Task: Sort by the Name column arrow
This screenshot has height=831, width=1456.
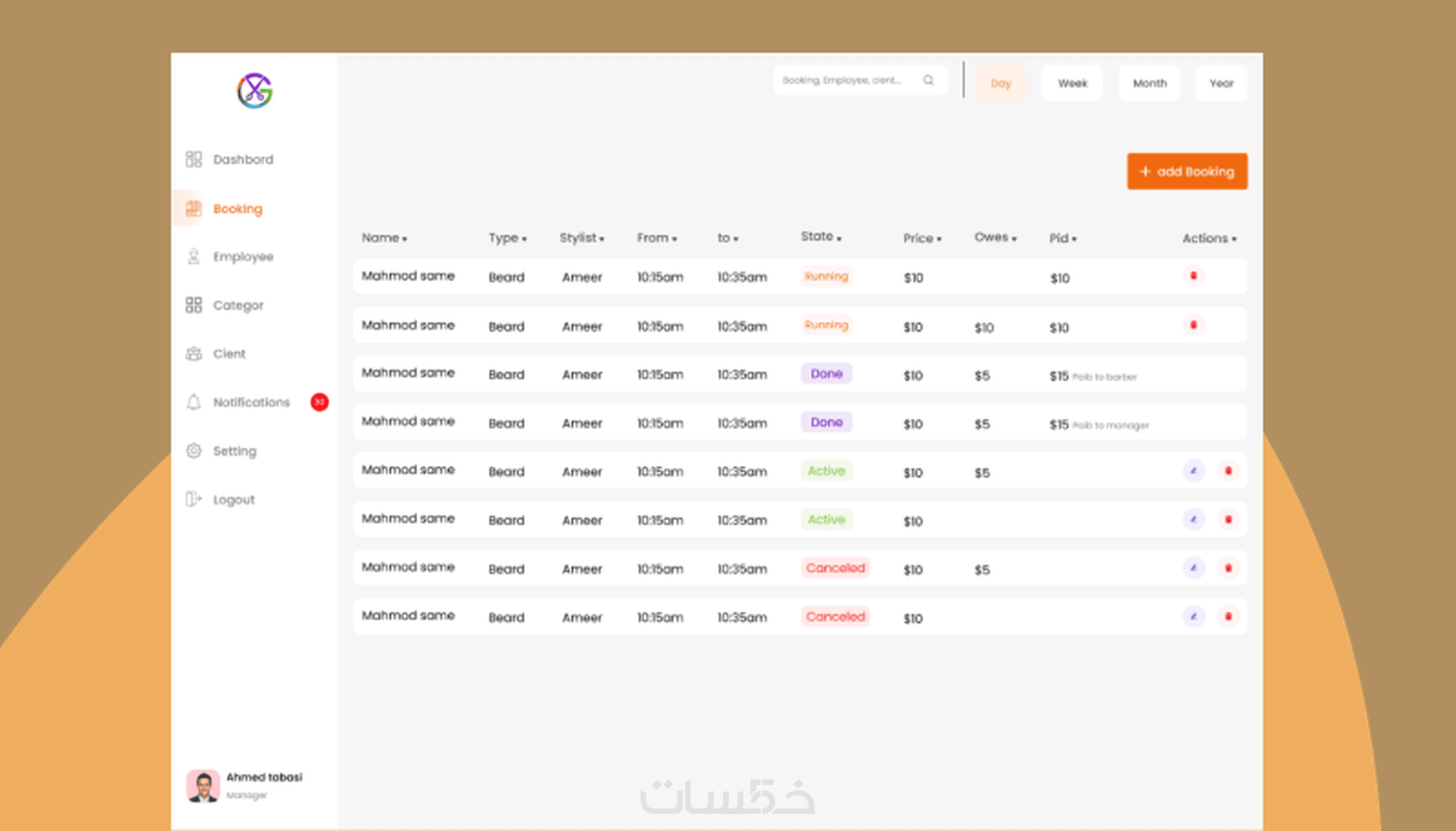Action: pyautogui.click(x=405, y=239)
